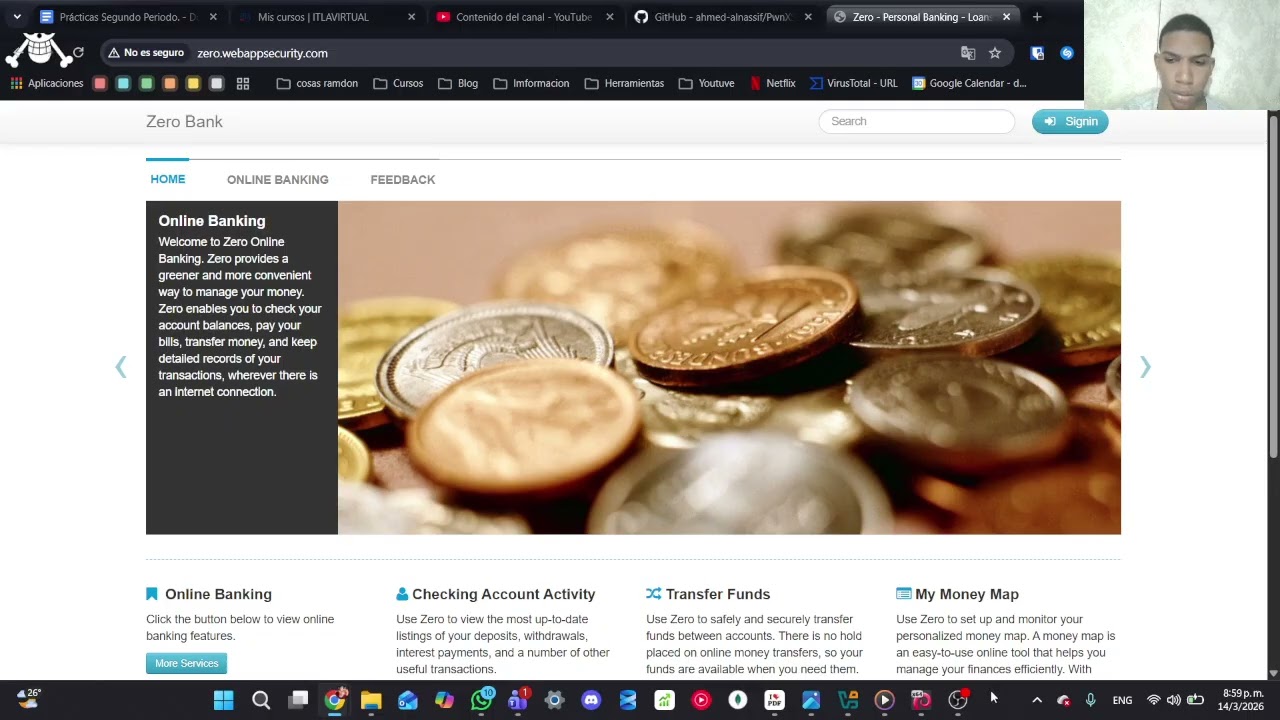Open volume control tray icon
This screenshot has height=720, width=1280.
pos(1174,700)
